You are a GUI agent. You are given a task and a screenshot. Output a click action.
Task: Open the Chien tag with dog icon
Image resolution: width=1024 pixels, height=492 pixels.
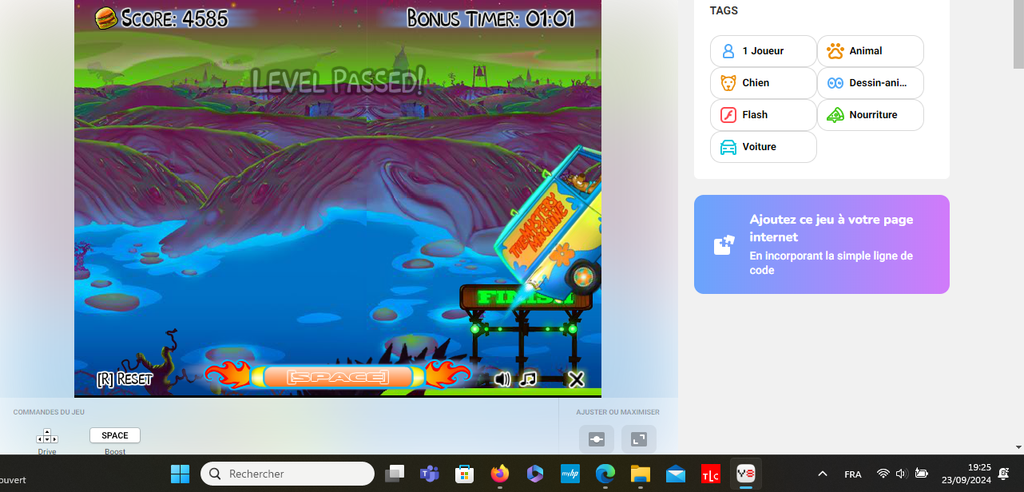coord(763,83)
